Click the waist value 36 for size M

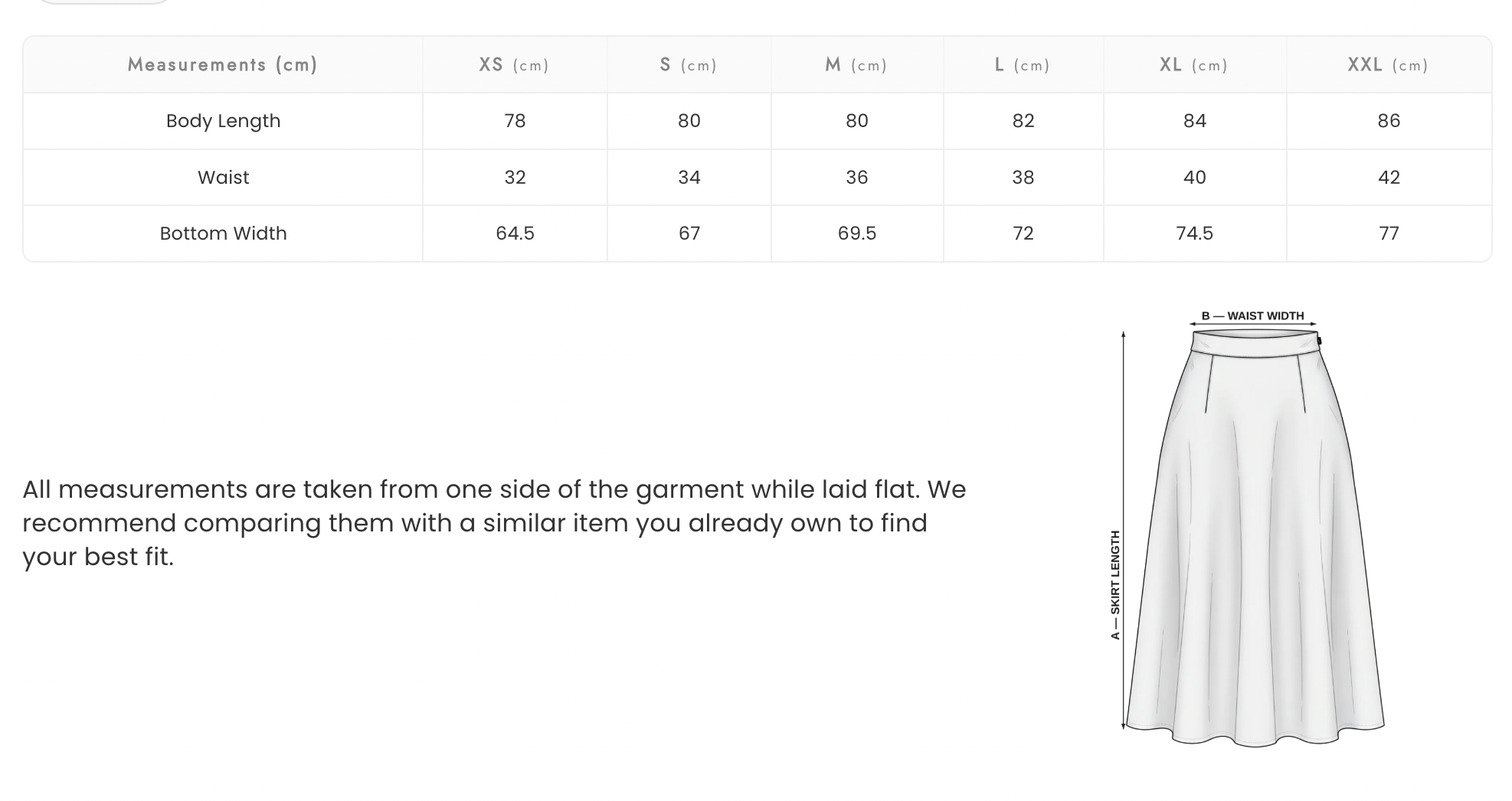tap(856, 177)
